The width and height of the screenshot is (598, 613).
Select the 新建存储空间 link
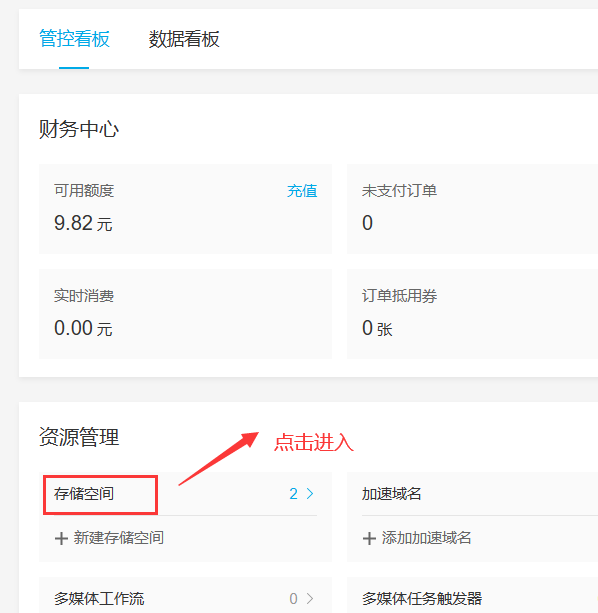pyautogui.click(x=118, y=538)
